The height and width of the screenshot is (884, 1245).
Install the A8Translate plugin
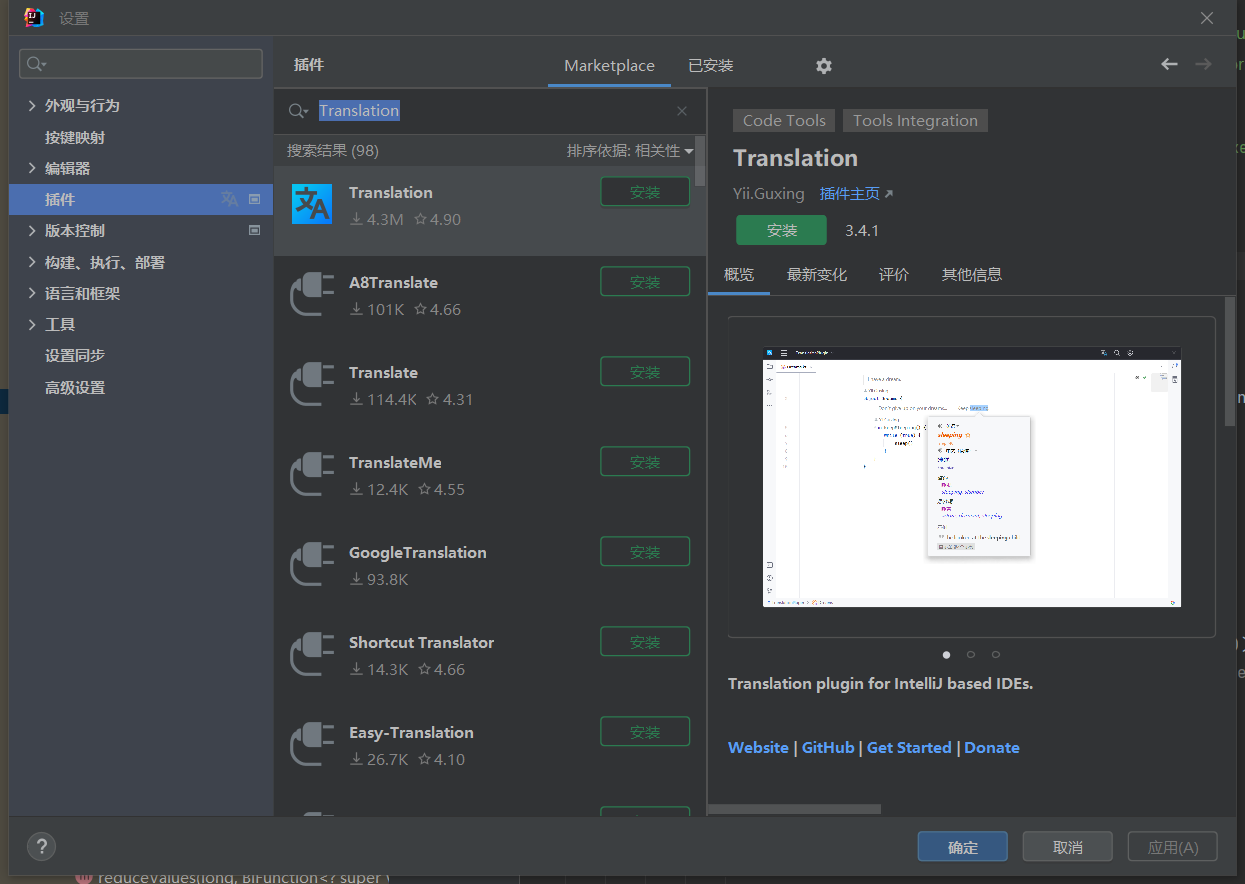(x=645, y=282)
